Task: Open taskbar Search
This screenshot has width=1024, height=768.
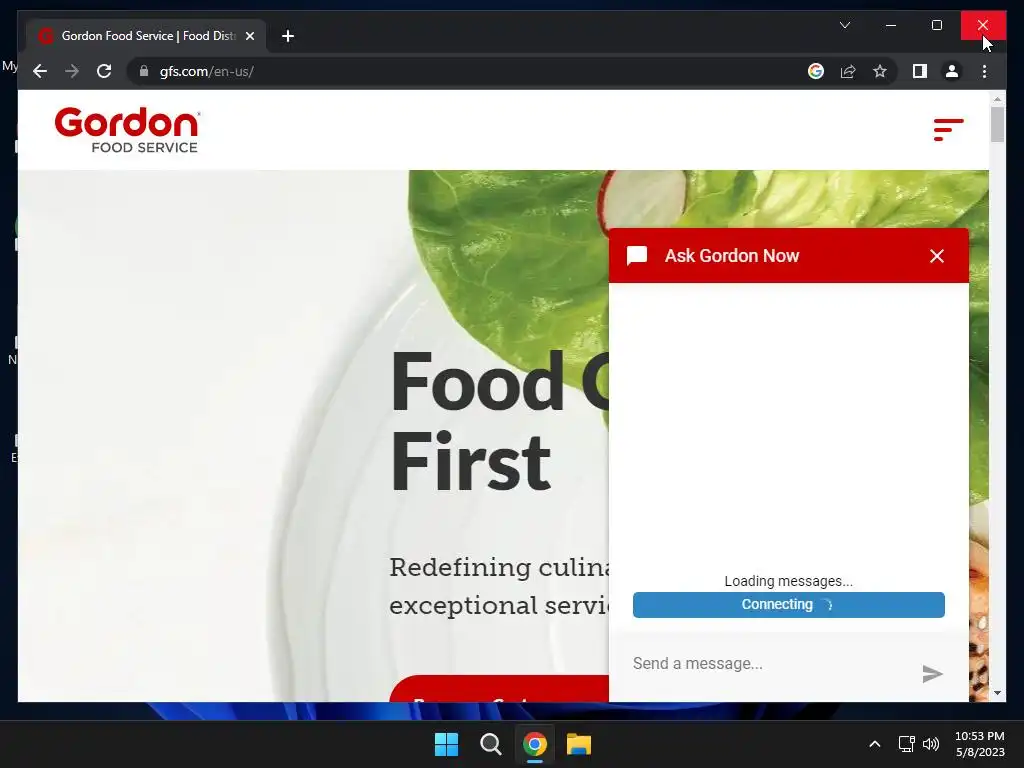Action: click(490, 744)
